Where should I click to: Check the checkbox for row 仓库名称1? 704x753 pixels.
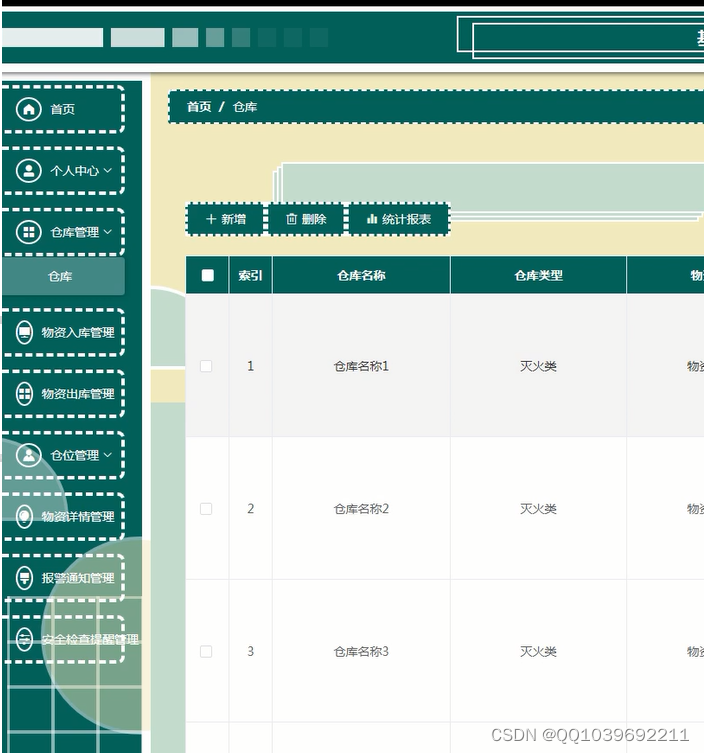[206, 366]
